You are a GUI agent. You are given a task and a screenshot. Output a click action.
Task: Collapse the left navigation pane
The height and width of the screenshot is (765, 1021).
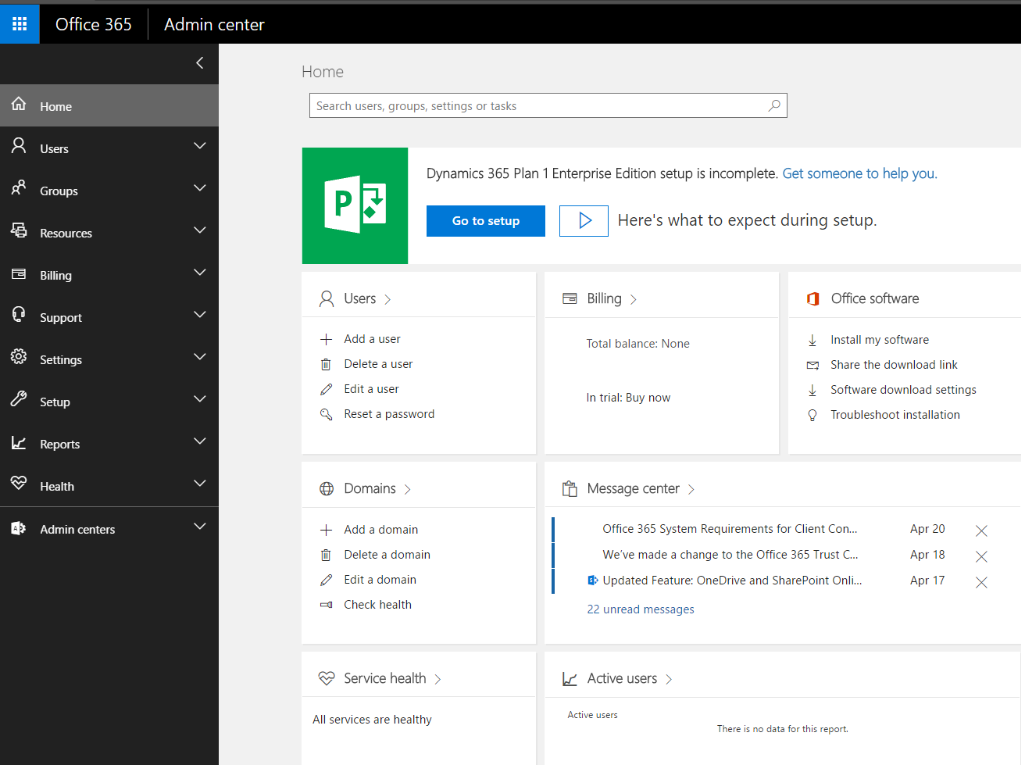point(199,63)
